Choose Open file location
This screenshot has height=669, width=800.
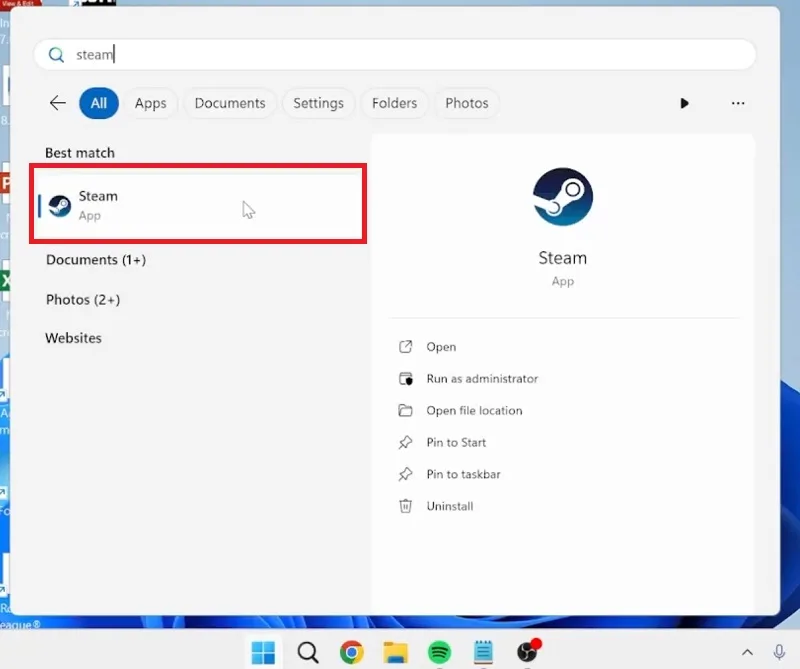pyautogui.click(x=474, y=411)
